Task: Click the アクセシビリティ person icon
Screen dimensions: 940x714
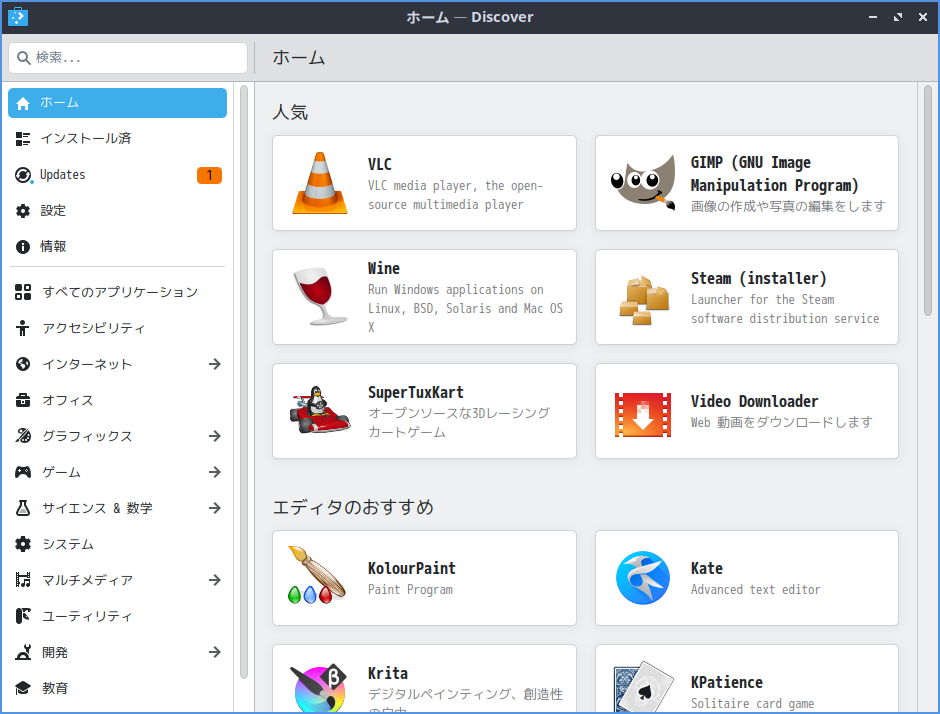Action: 23,328
